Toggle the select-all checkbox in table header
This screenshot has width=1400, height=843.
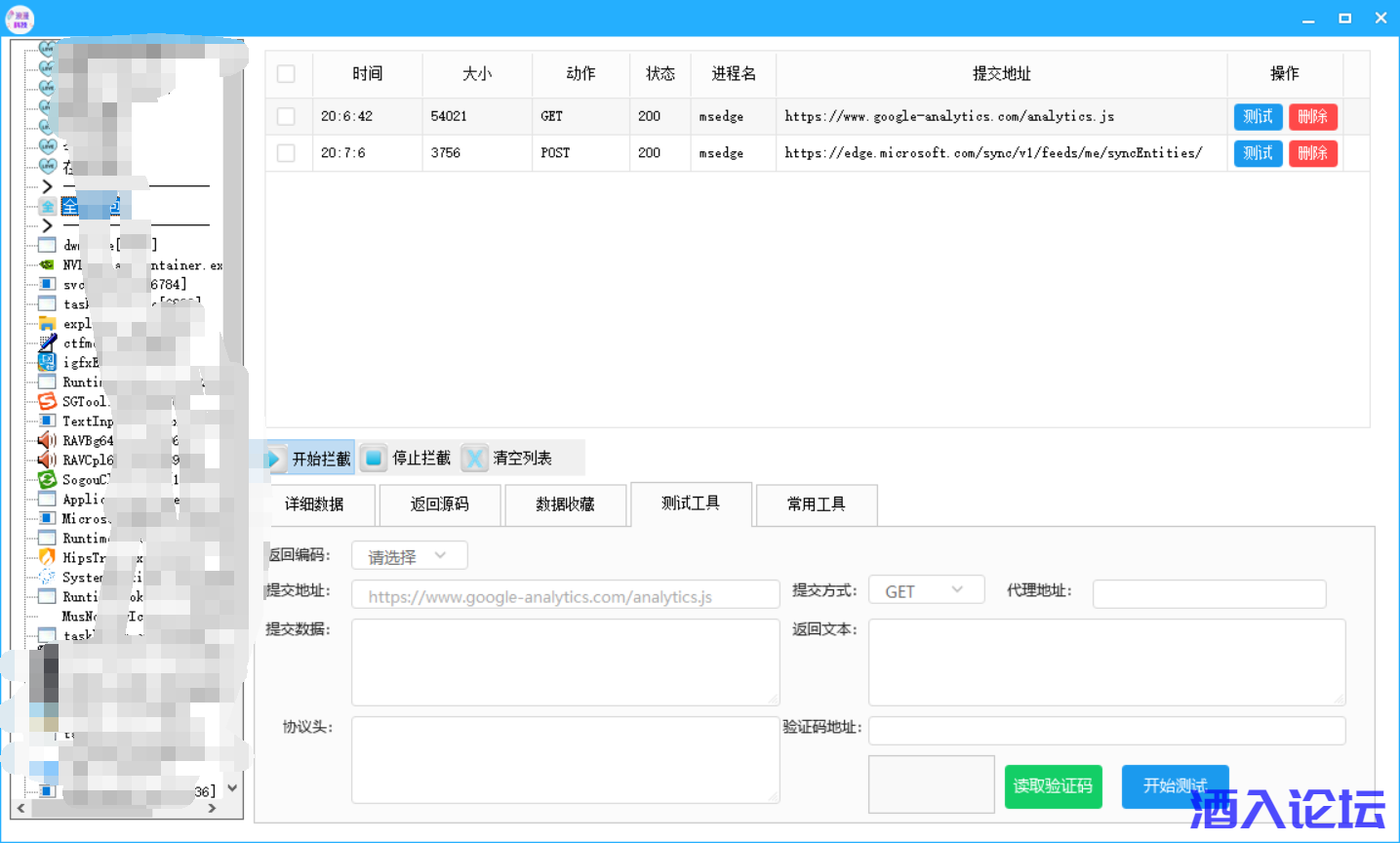click(286, 74)
